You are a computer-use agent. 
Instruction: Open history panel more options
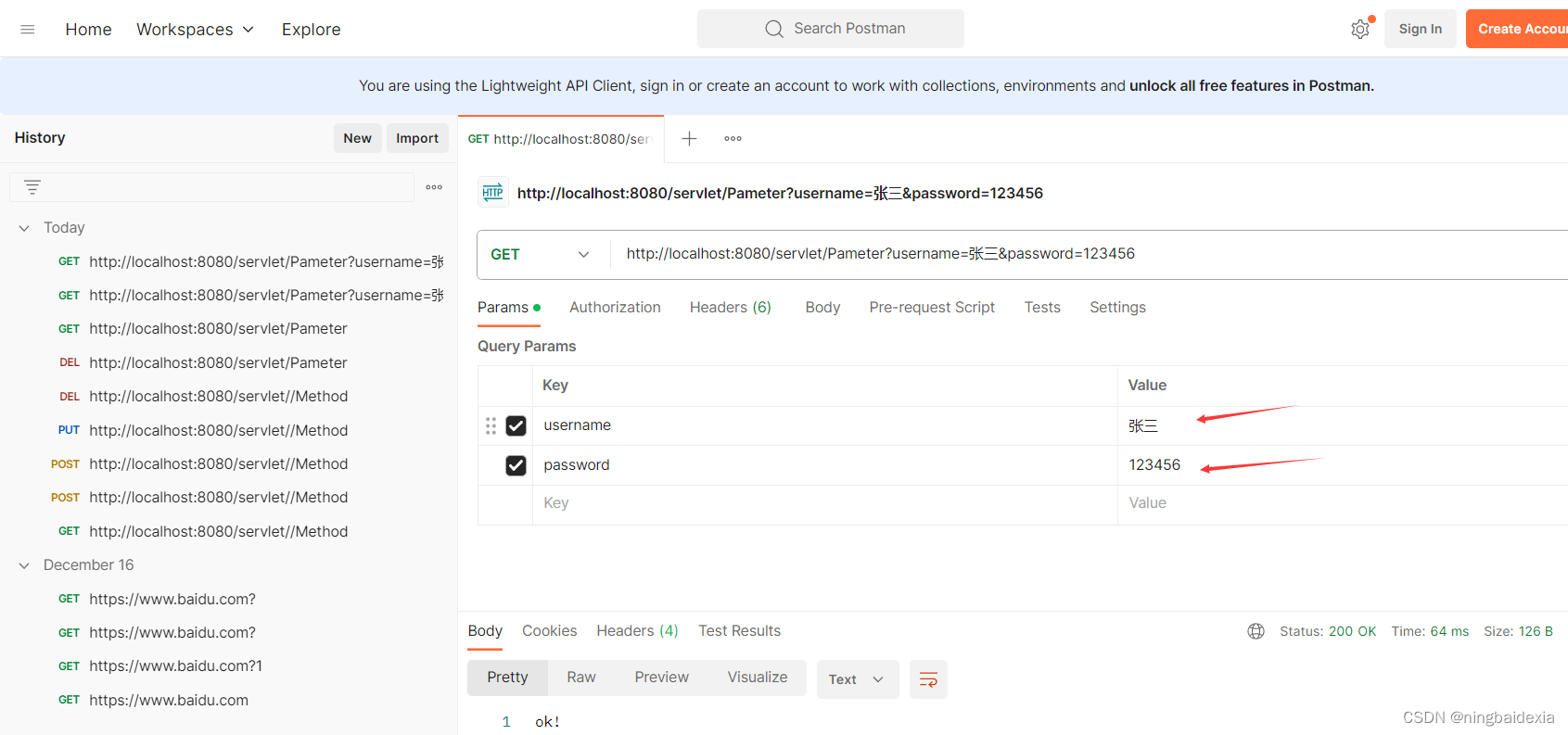coord(434,187)
